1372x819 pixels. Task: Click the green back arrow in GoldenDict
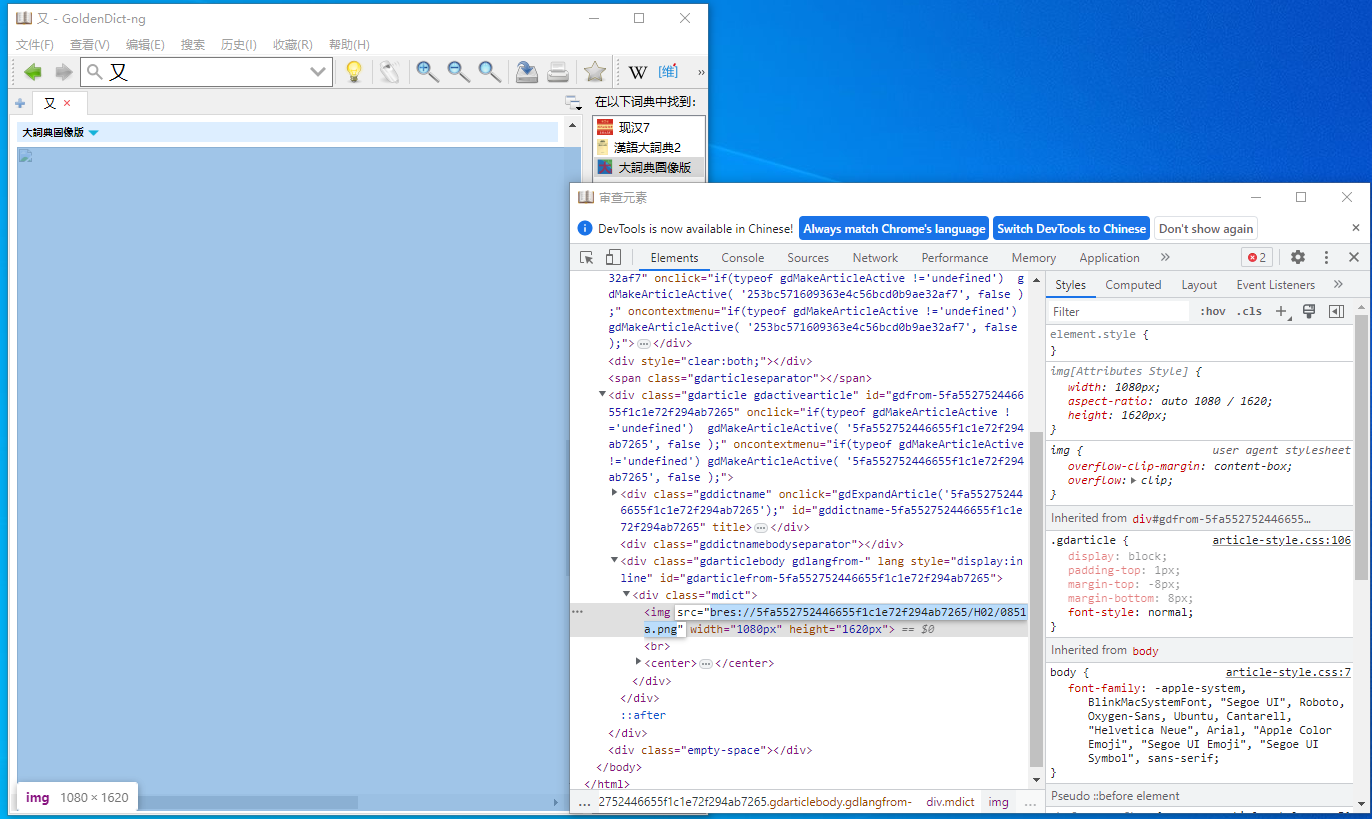(x=33, y=72)
